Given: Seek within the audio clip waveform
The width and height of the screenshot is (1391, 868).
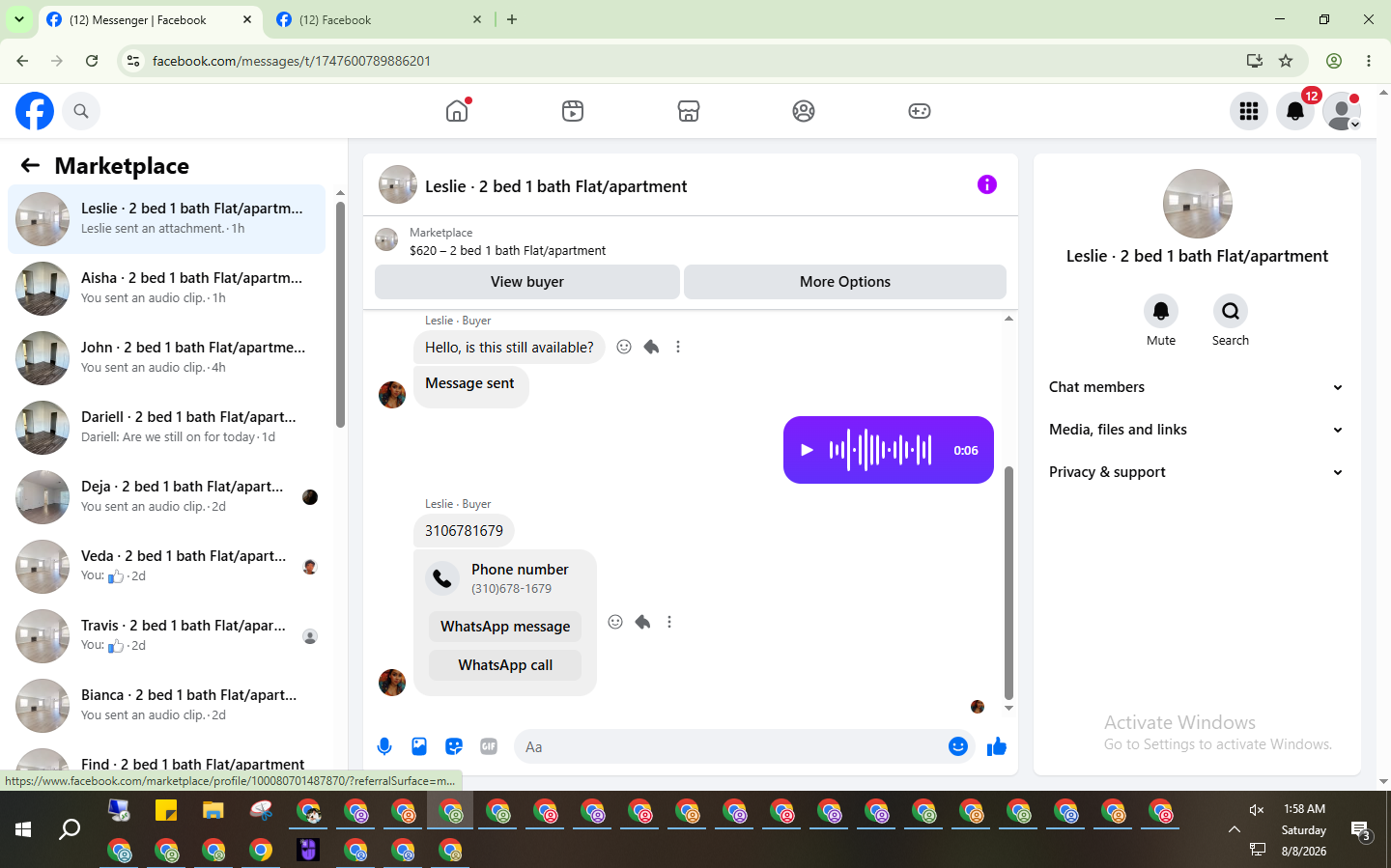Looking at the screenshot, I should tap(880, 450).
